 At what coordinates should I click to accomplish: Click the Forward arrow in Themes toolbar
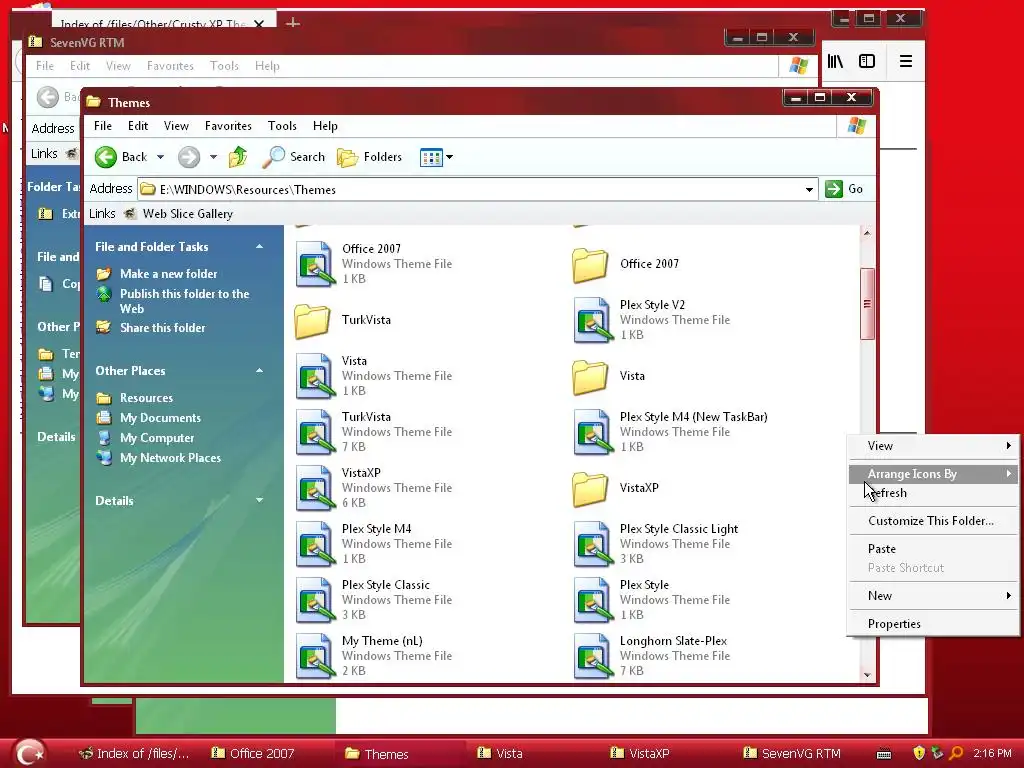(189, 157)
